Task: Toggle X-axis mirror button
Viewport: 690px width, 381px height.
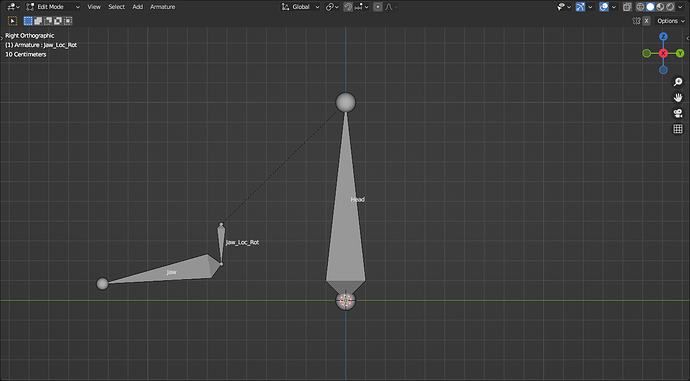Action: point(646,21)
